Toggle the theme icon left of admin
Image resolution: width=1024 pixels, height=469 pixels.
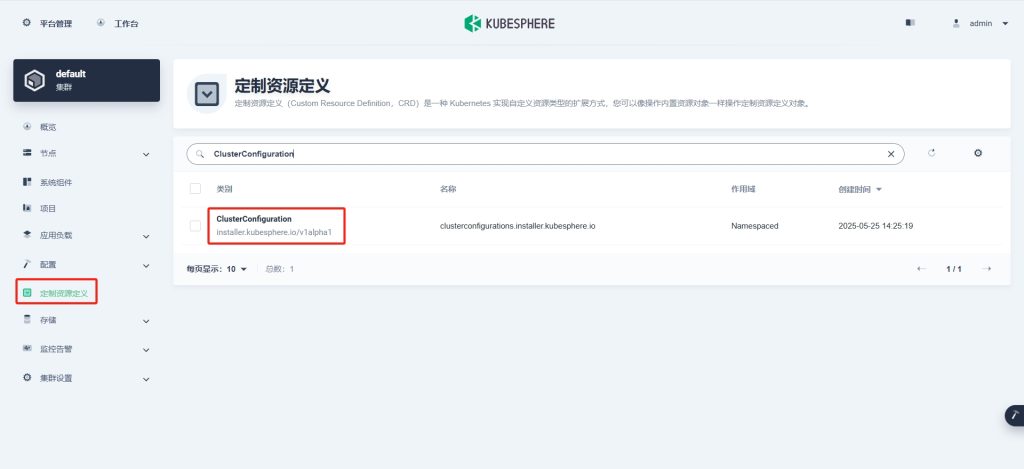910,23
